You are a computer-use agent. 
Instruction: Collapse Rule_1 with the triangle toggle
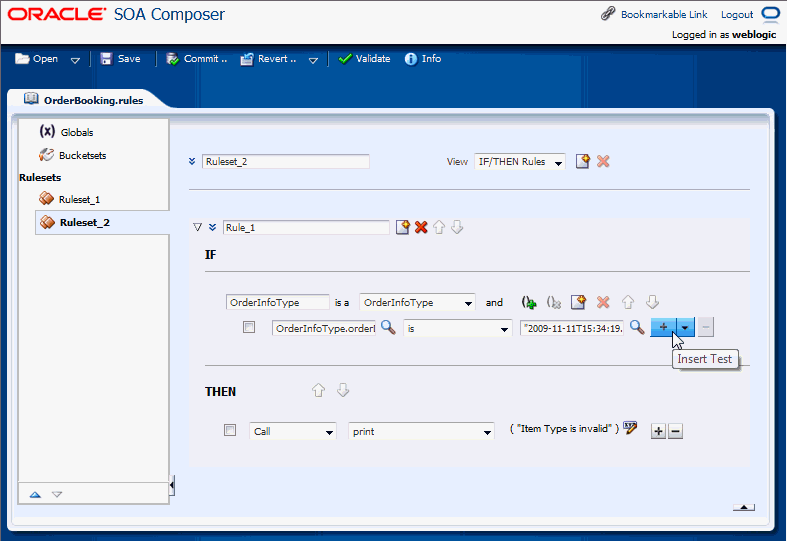[x=197, y=227]
